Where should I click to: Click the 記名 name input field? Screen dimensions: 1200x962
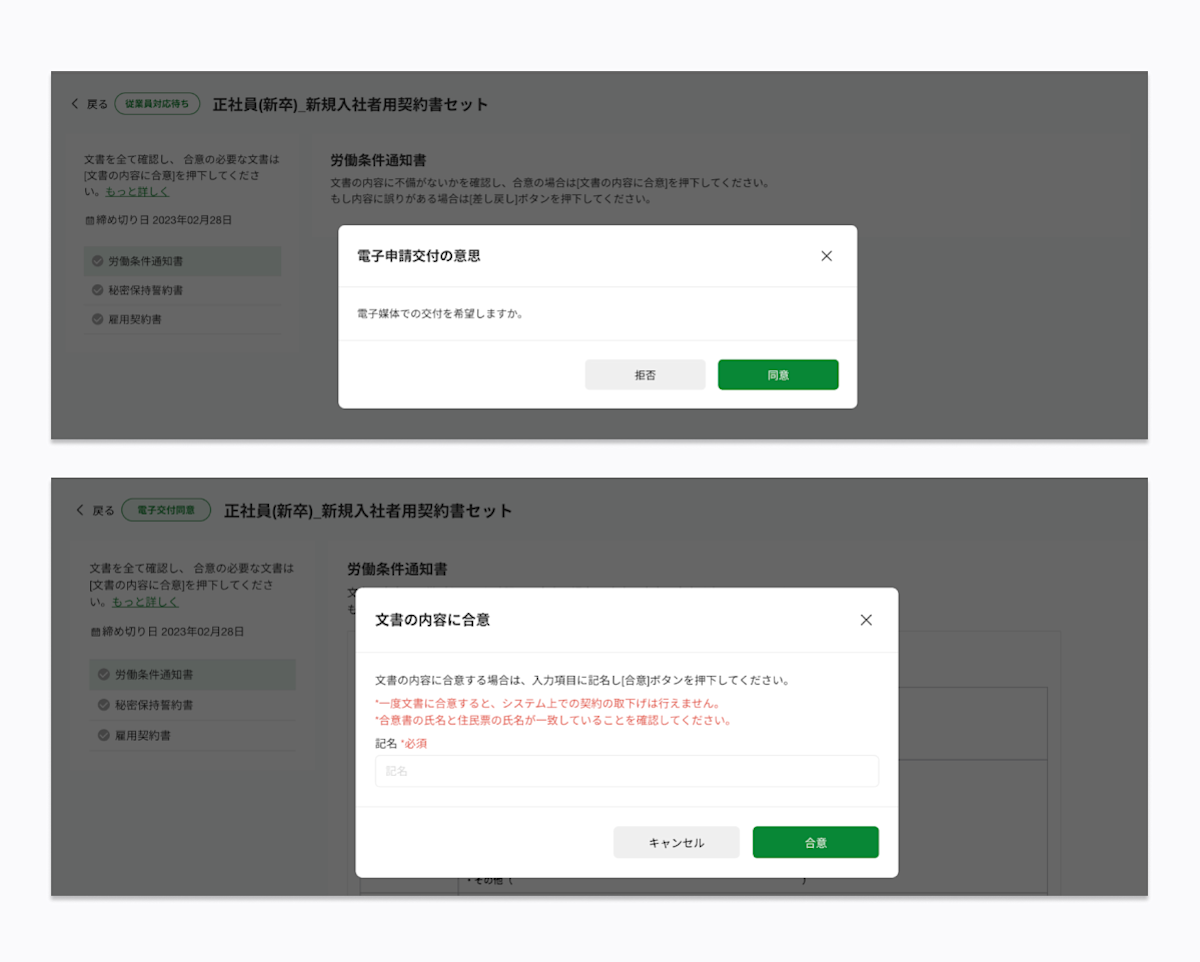[626, 771]
